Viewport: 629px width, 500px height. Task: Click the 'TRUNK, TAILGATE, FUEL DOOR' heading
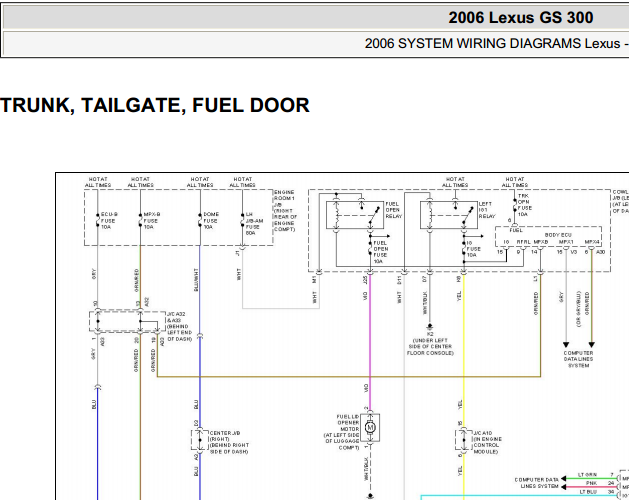coord(155,105)
